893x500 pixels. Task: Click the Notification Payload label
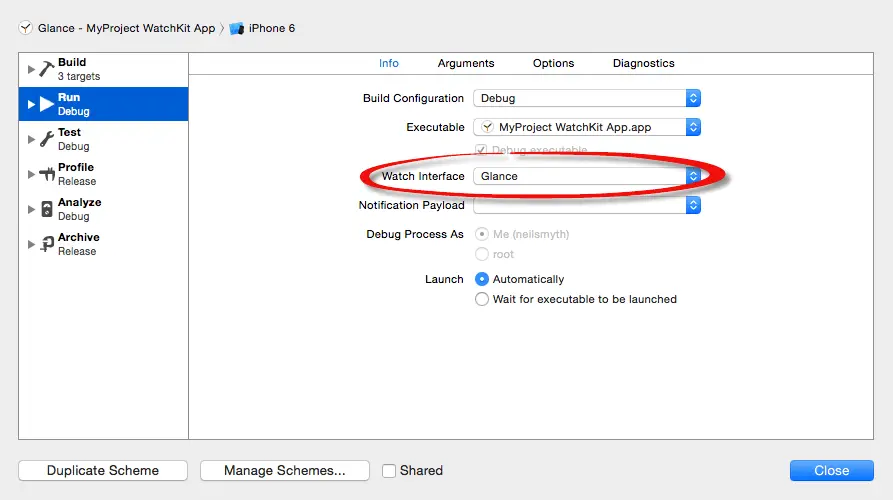(411, 205)
